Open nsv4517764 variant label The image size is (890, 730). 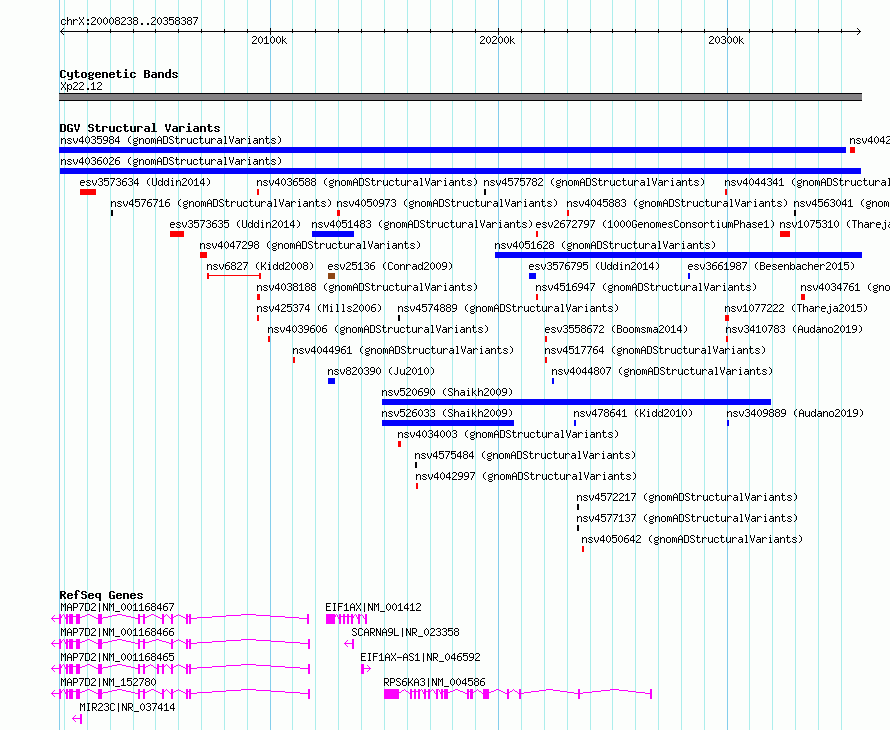pos(655,350)
